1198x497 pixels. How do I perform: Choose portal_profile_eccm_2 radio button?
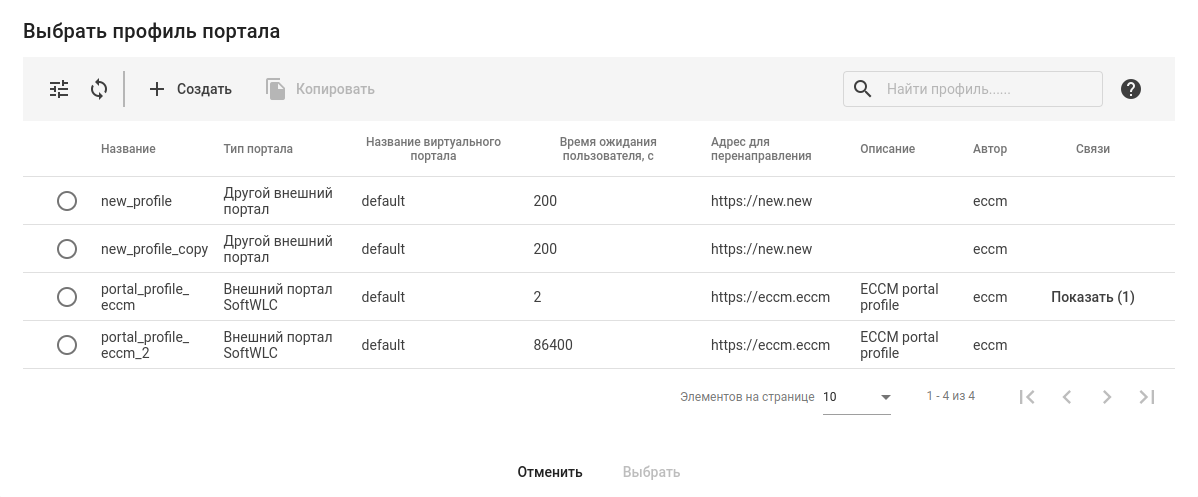tap(67, 345)
